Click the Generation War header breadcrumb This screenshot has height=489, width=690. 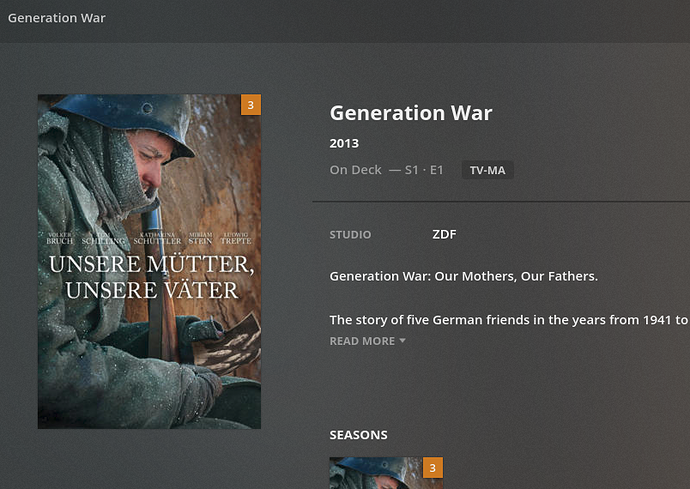point(57,18)
